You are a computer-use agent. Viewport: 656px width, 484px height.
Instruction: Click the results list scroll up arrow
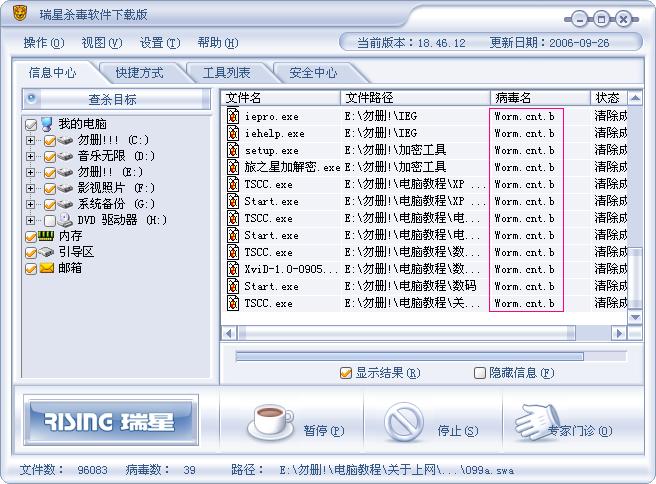click(635, 98)
